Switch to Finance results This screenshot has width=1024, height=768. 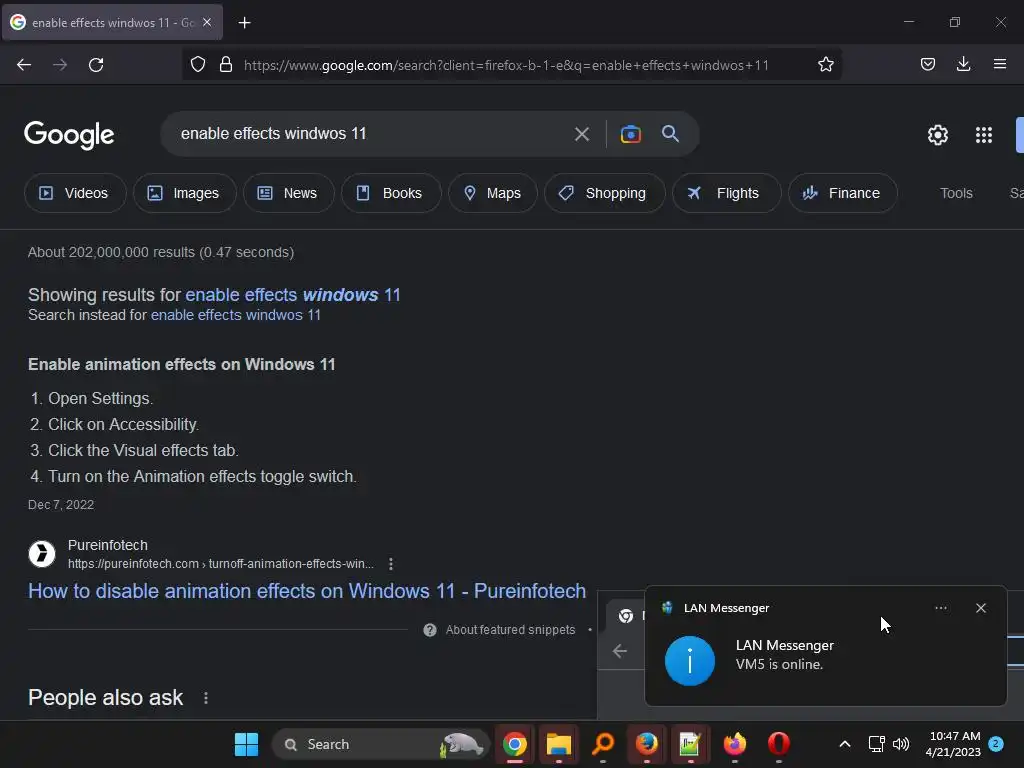842,193
